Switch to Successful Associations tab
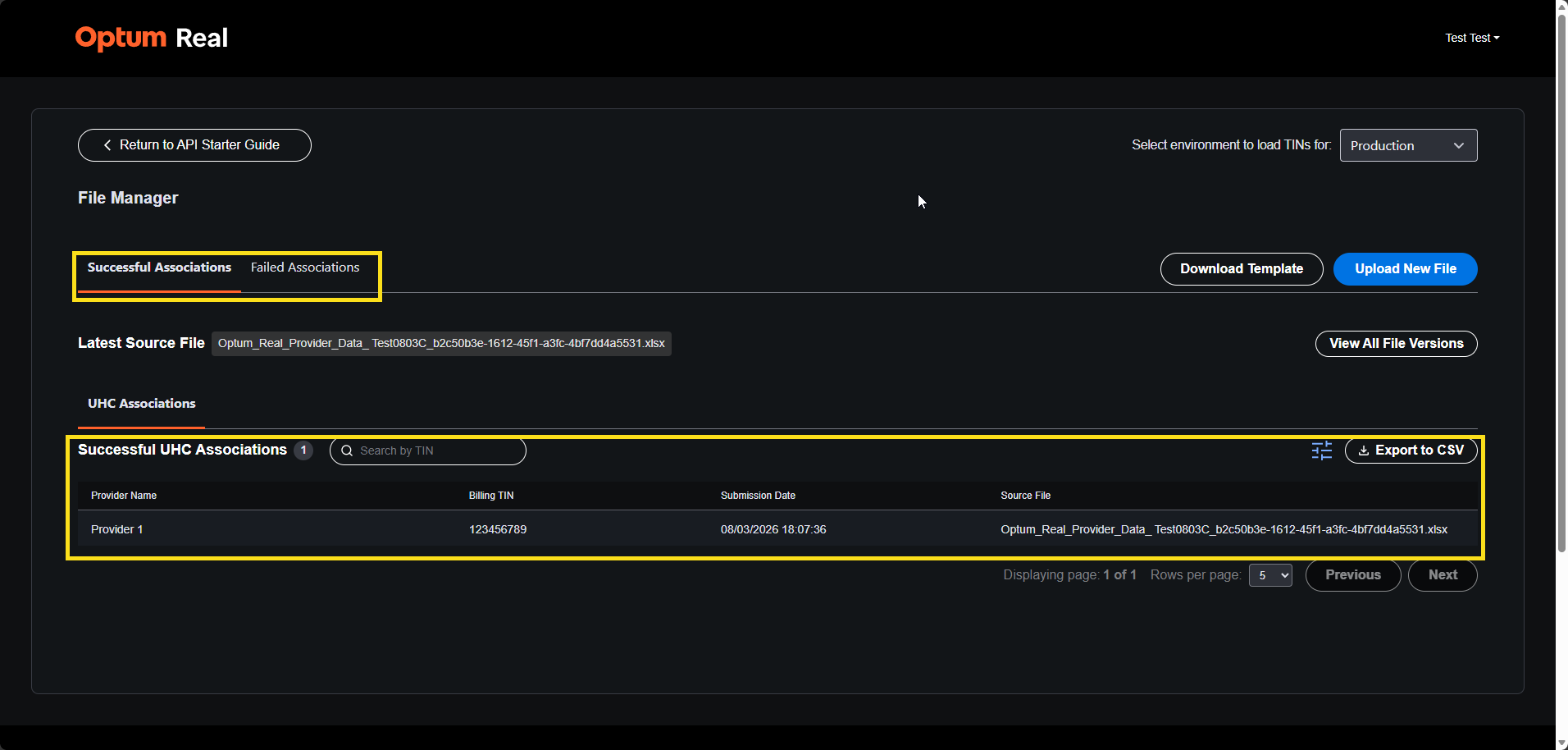Image resolution: width=1568 pixels, height=750 pixels. [159, 268]
